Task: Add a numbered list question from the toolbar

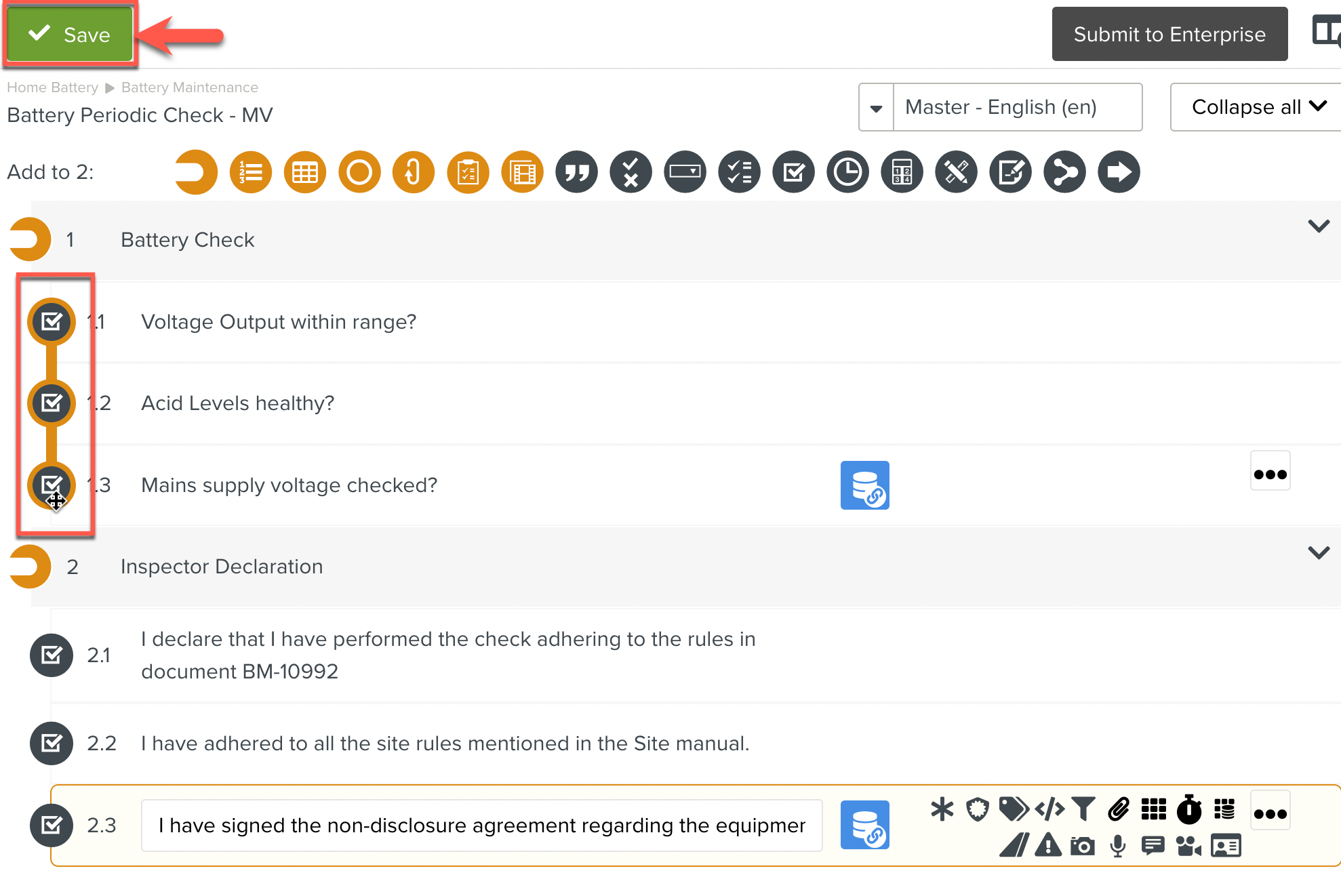Action: click(x=250, y=171)
